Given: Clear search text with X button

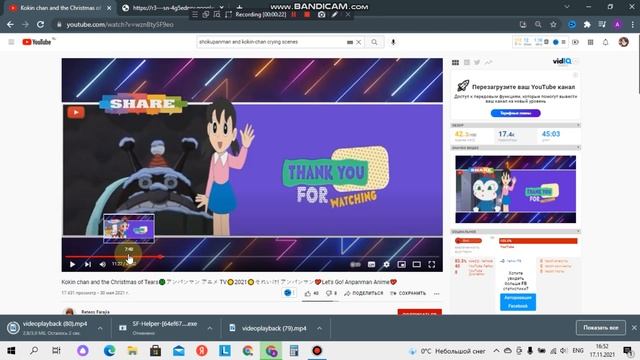Looking at the screenshot, I should [358, 42].
